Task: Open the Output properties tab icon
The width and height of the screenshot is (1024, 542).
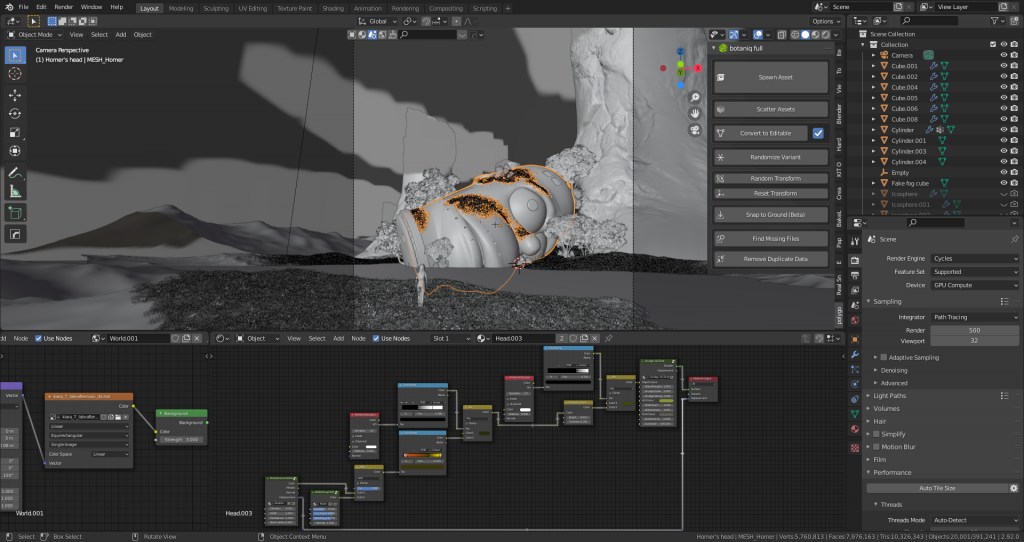Action: 854,276
